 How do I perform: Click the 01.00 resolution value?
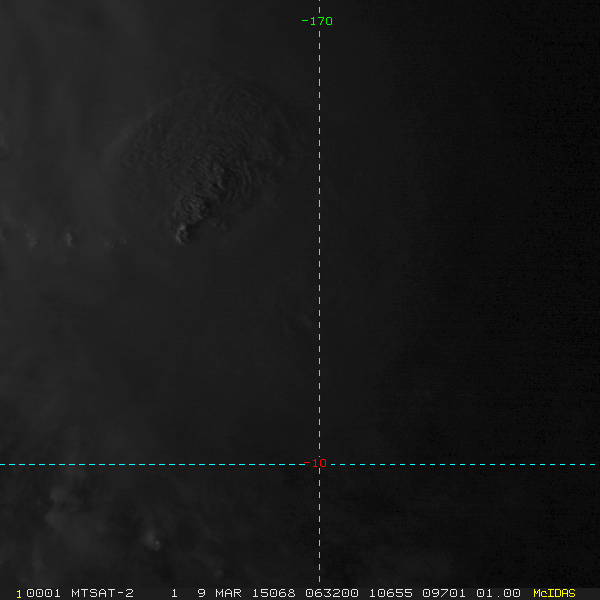[x=498, y=593]
